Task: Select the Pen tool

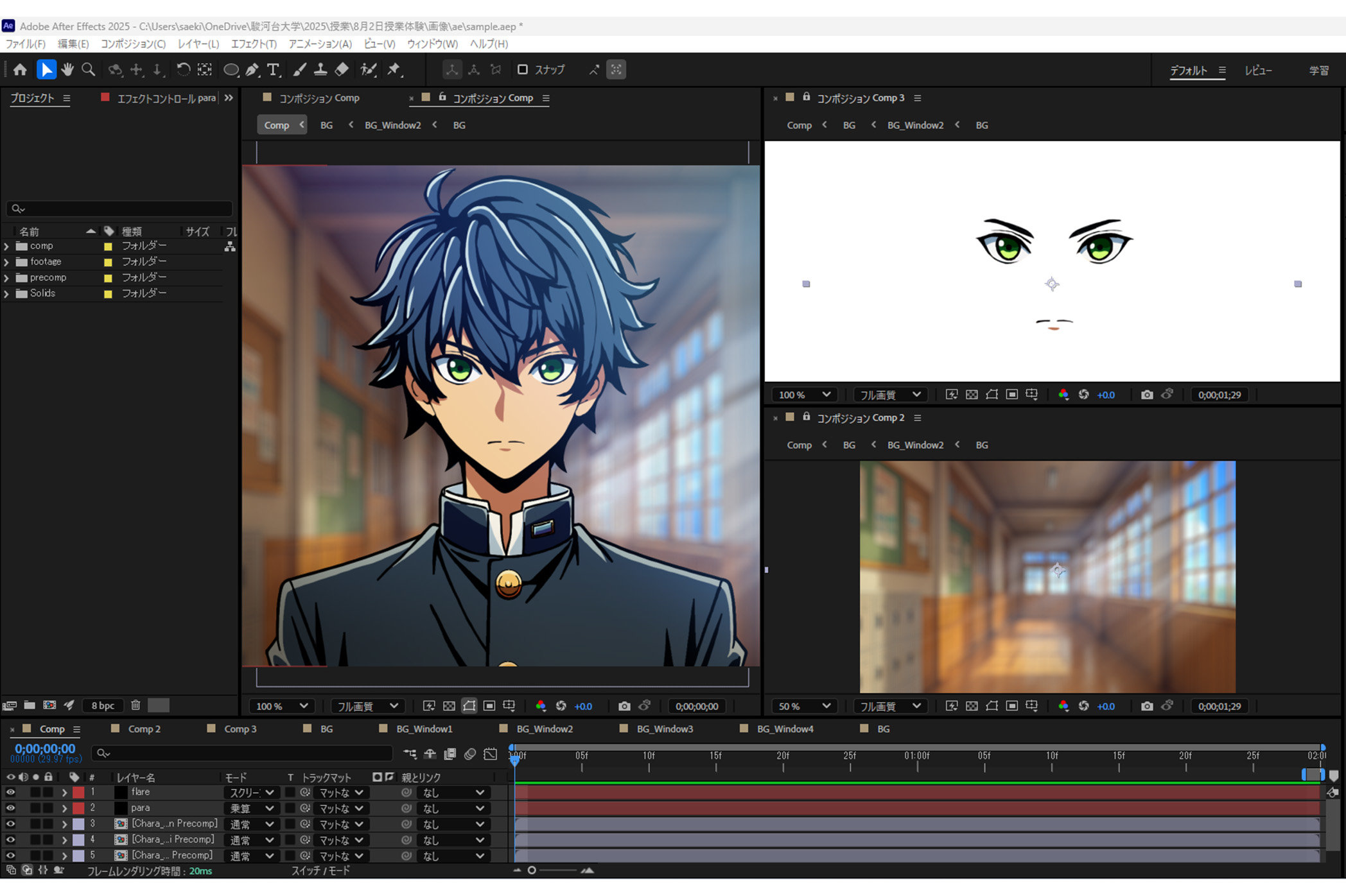Action: pos(252,69)
